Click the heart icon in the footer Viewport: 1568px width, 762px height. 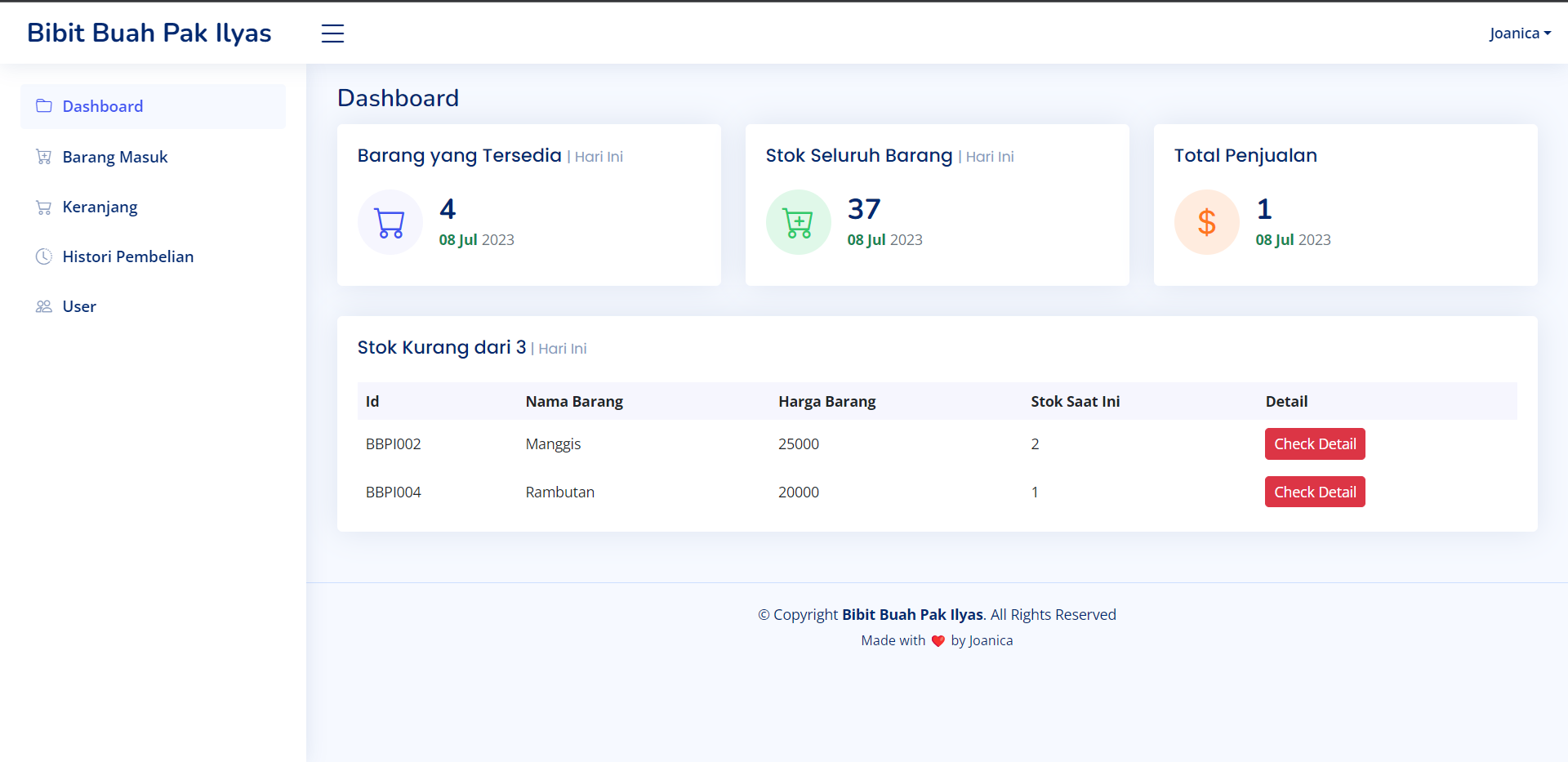(x=938, y=640)
